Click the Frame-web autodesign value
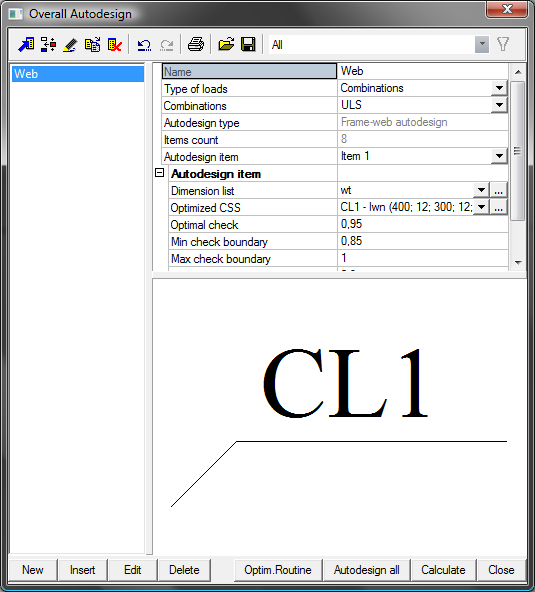This screenshot has height=592, width=535. point(394,122)
